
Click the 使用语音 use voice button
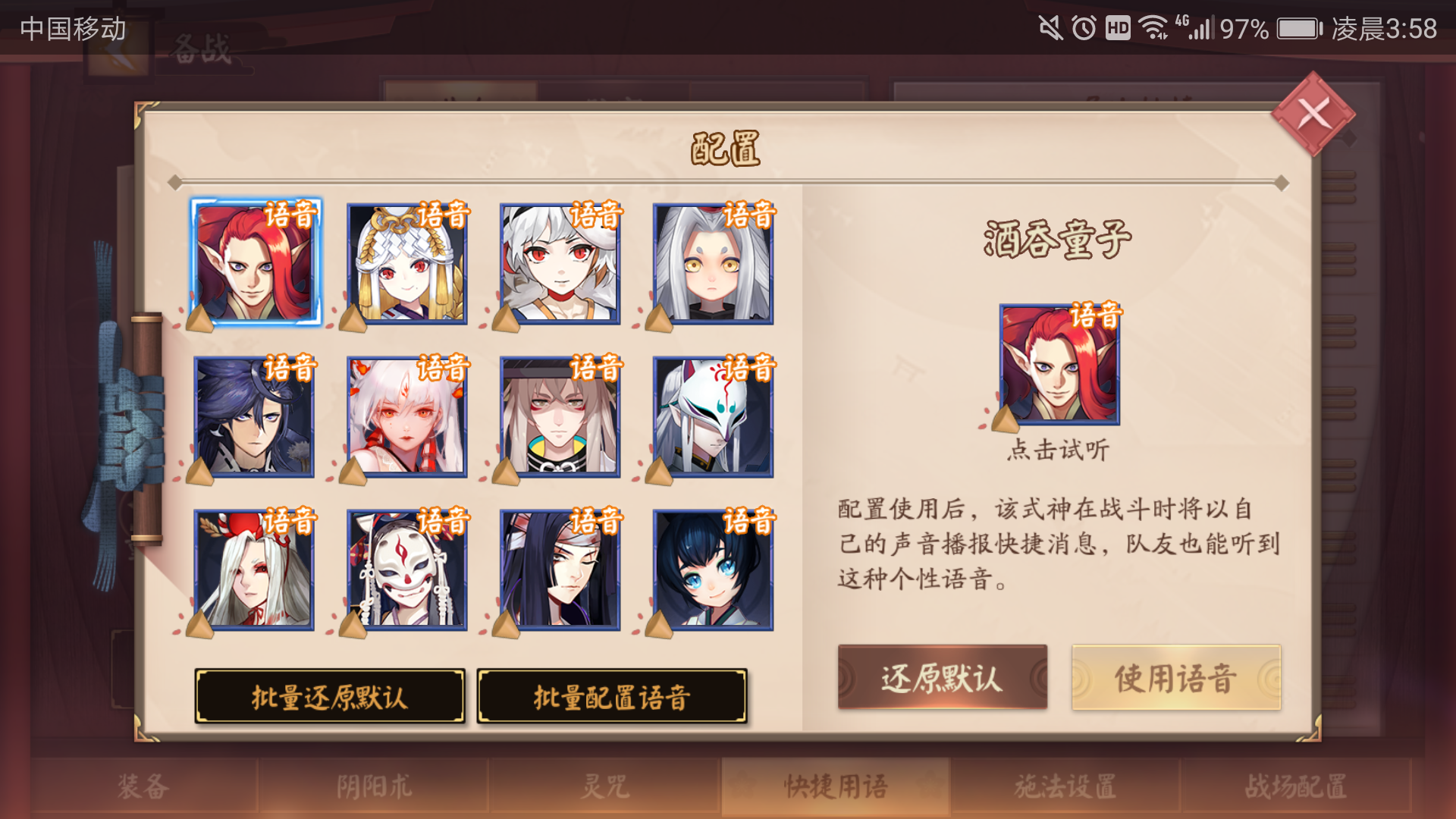click(x=1176, y=677)
